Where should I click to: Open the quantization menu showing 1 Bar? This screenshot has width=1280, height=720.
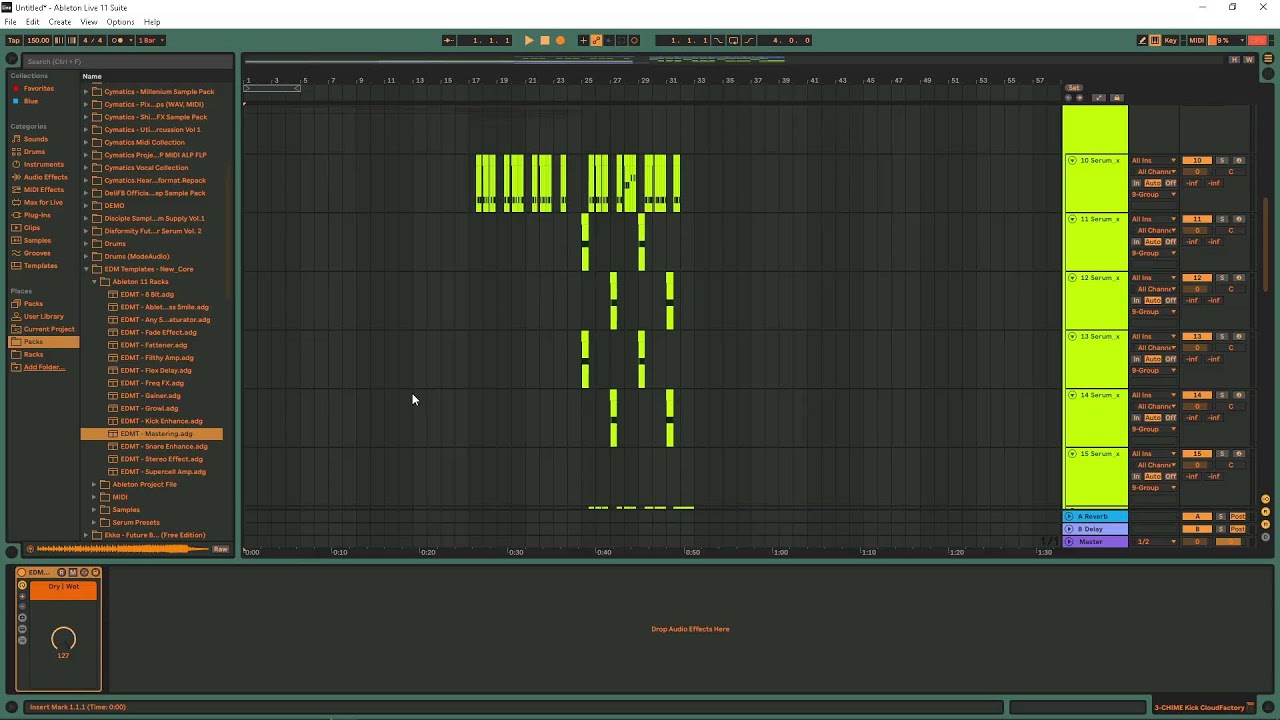pyautogui.click(x=150, y=40)
